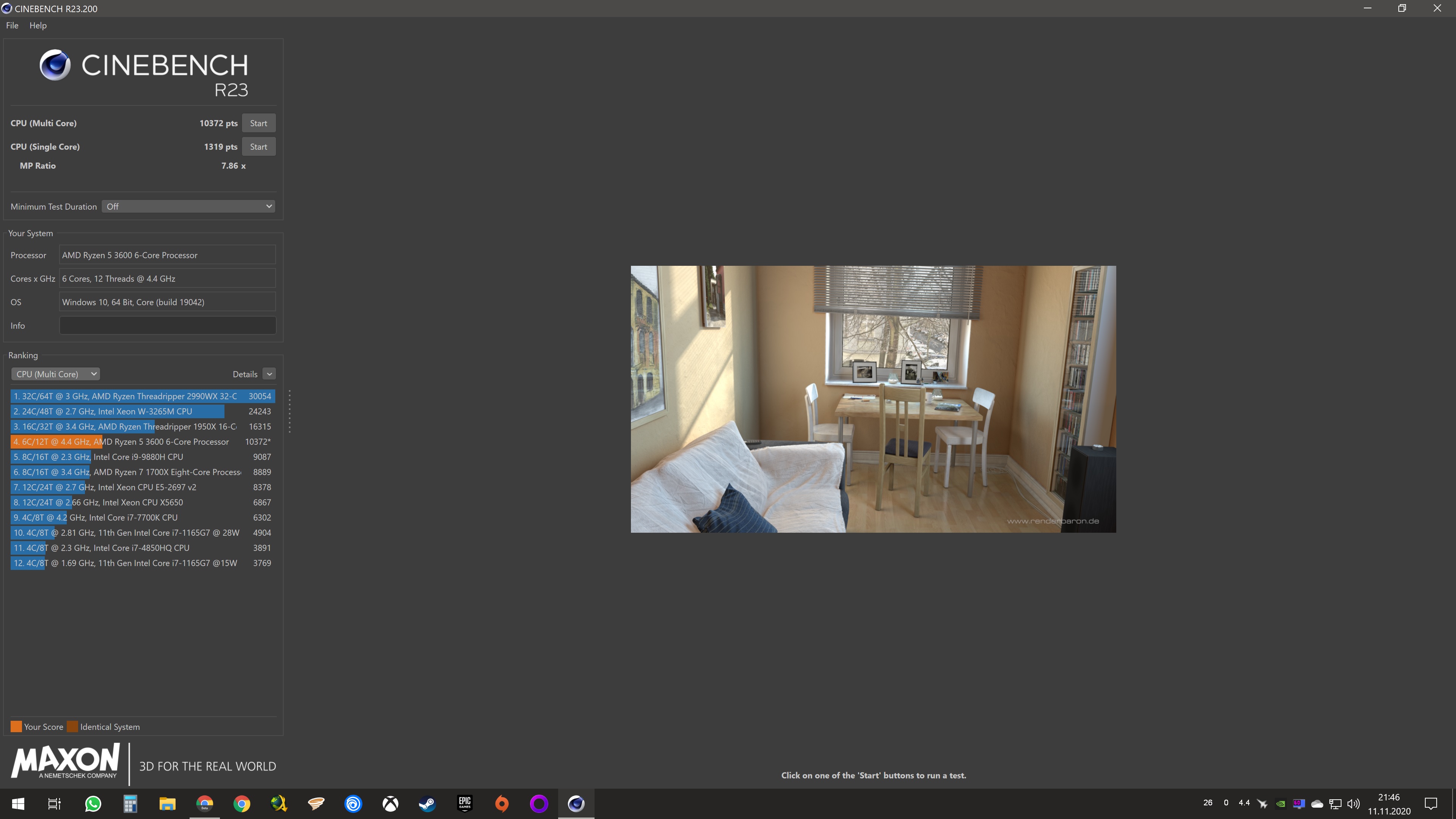Viewport: 1456px width, 819px height.
Task: Click the rendered room preview image
Action: coord(873,399)
